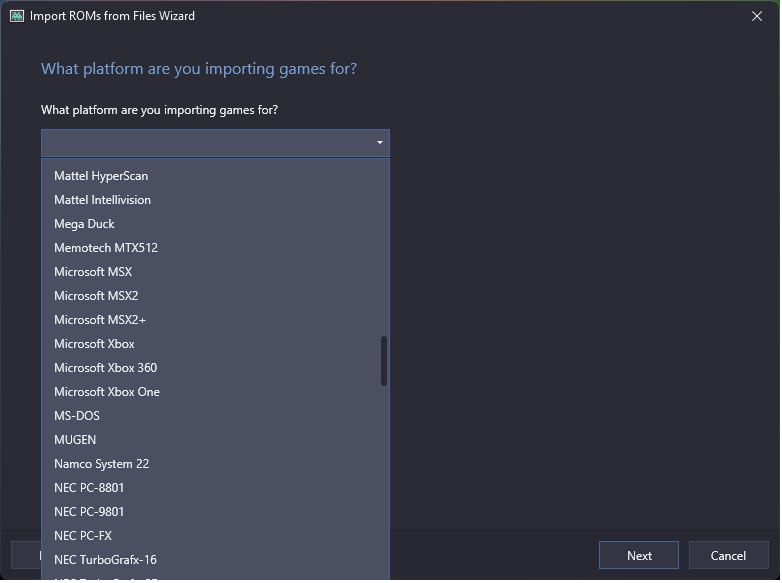Choose NEC TurboGrafx-16 option
Image resolution: width=782 pixels, height=583 pixels.
215,560
